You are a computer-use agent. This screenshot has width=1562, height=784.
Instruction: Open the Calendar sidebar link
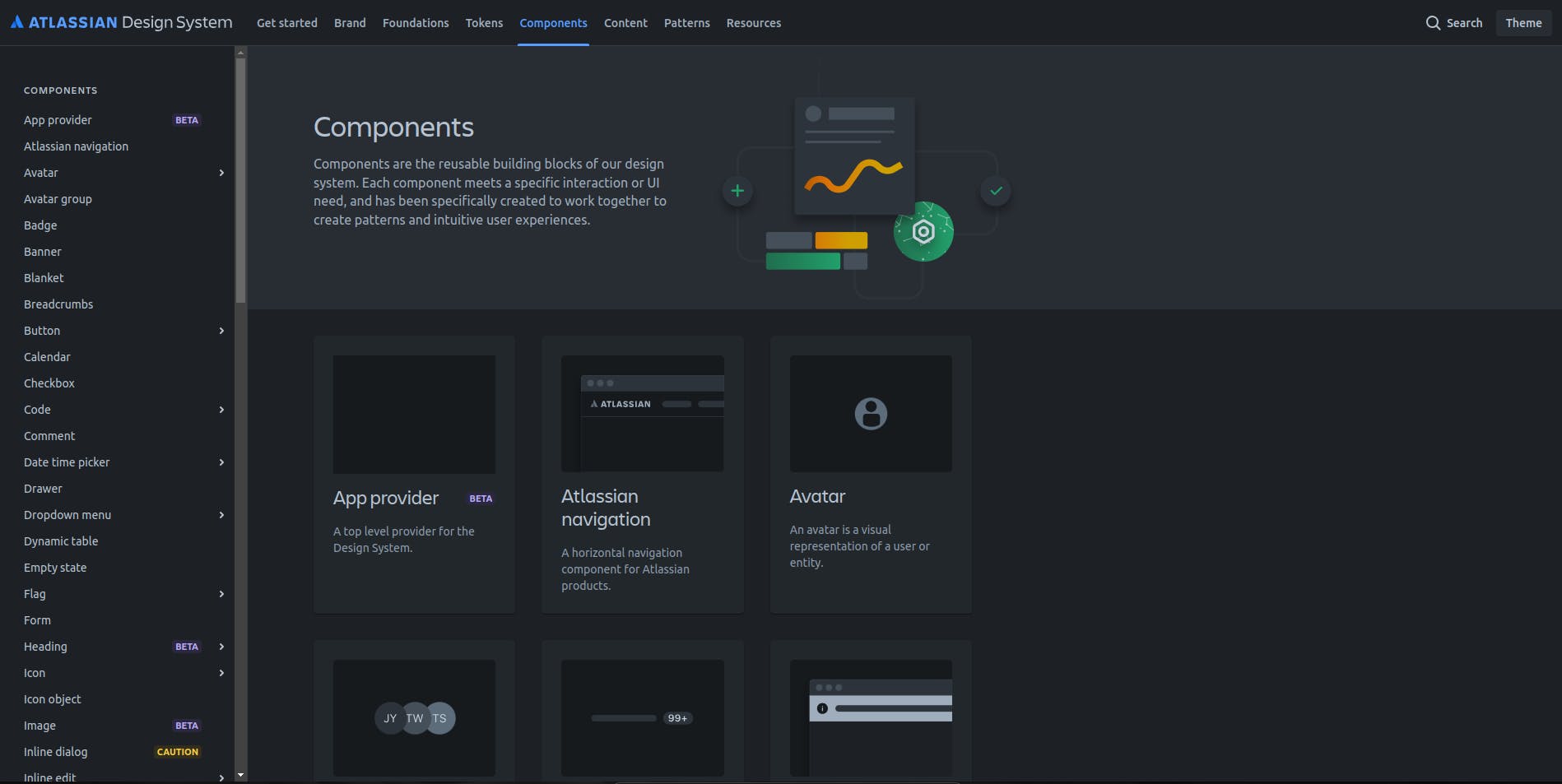tap(47, 357)
